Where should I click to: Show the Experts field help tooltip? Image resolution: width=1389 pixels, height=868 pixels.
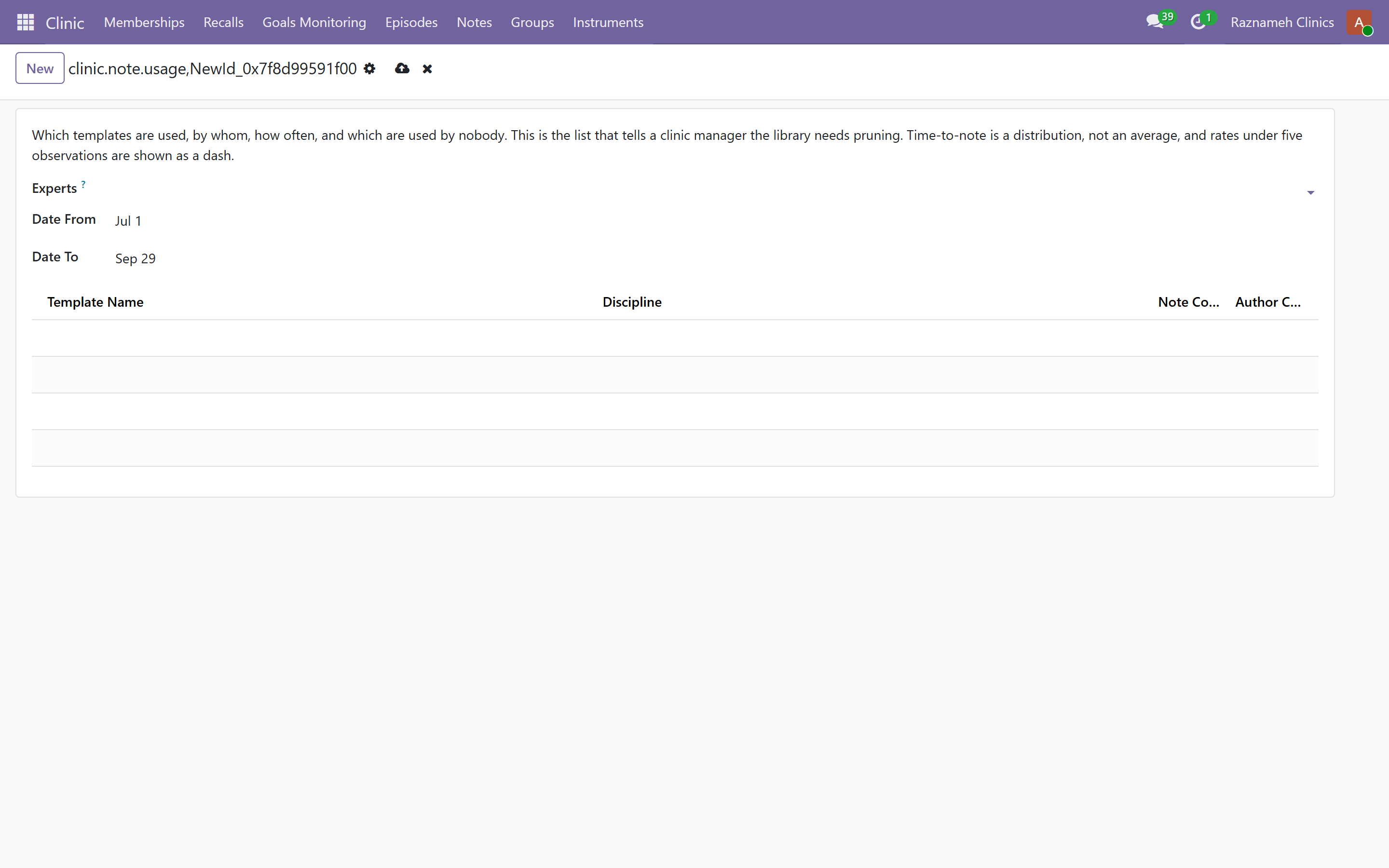coord(83,184)
